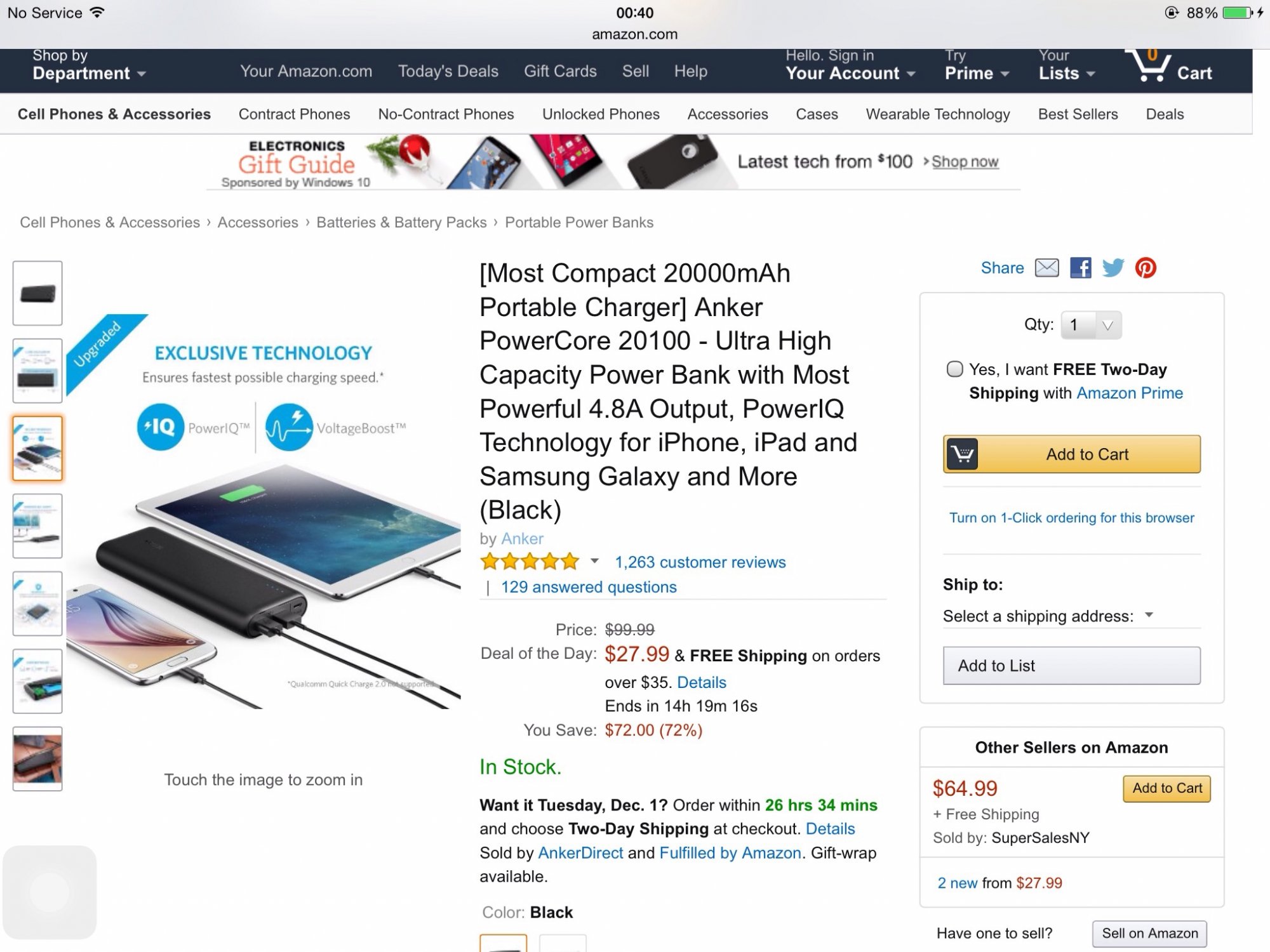Screen dimensions: 1270x952
Task: Expand the star rating breakdown arrow
Action: (594, 561)
